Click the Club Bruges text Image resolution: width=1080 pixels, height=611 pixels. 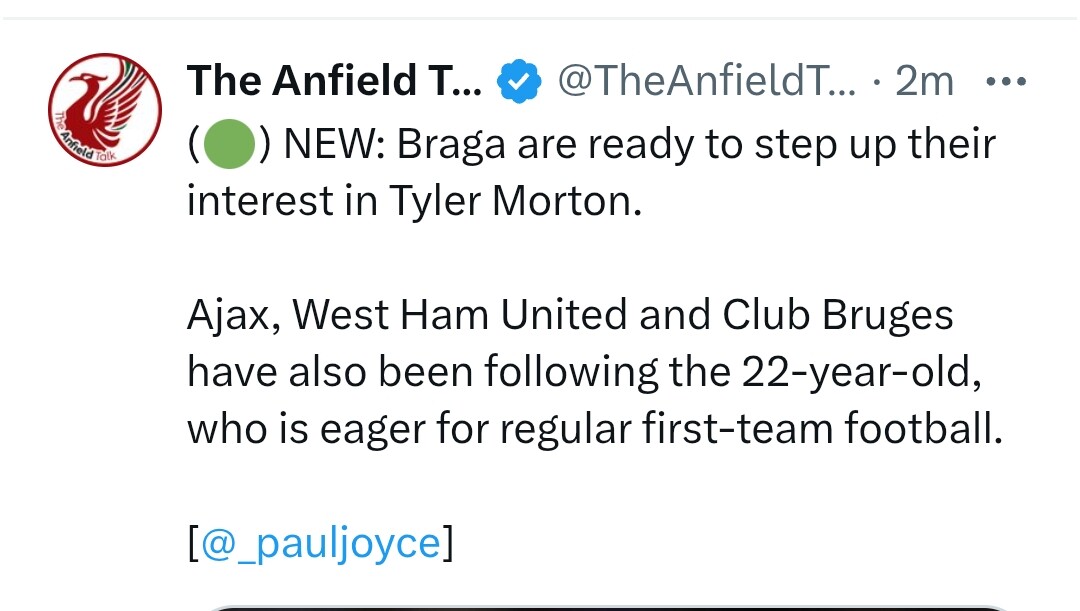tap(834, 316)
